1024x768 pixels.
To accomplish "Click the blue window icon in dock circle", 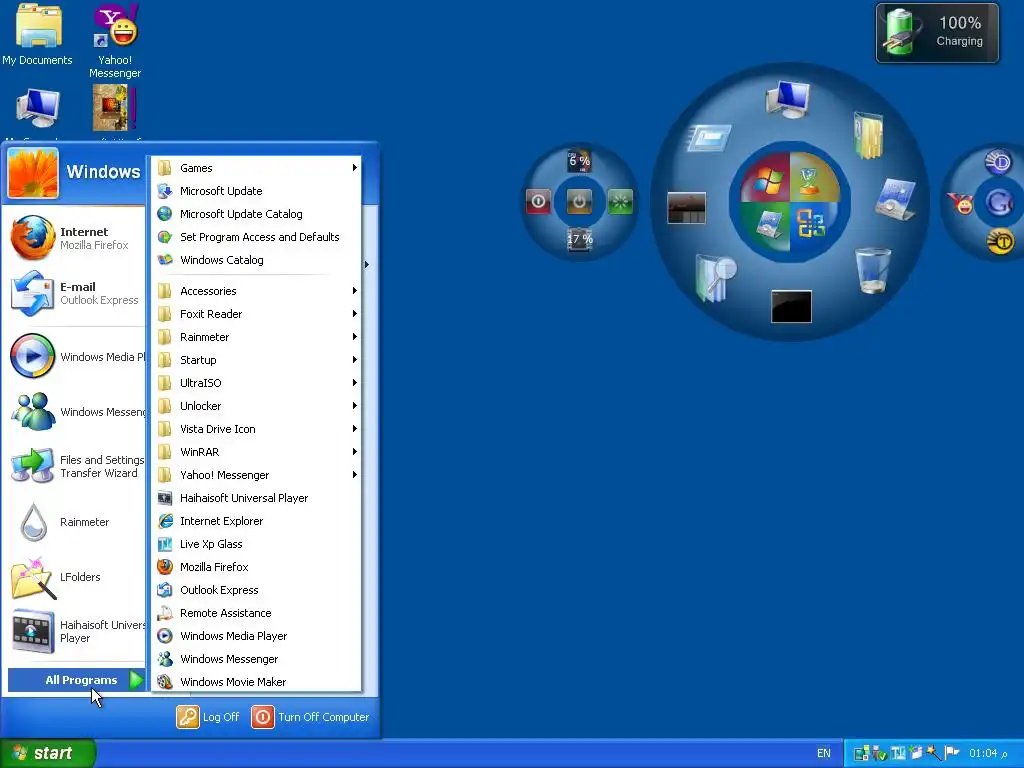I will 709,137.
